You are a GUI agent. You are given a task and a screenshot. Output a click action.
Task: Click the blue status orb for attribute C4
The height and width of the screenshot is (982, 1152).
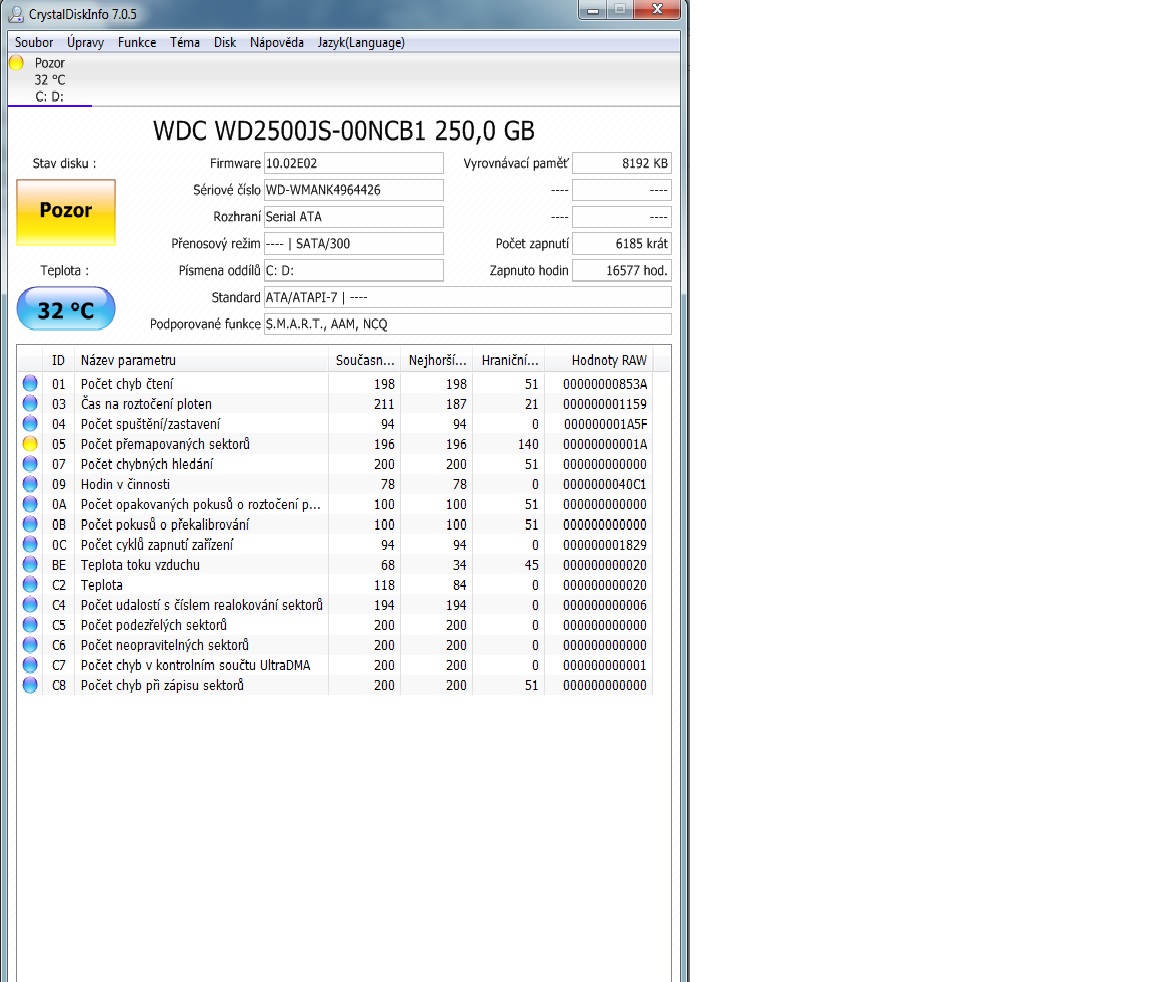click(30, 604)
